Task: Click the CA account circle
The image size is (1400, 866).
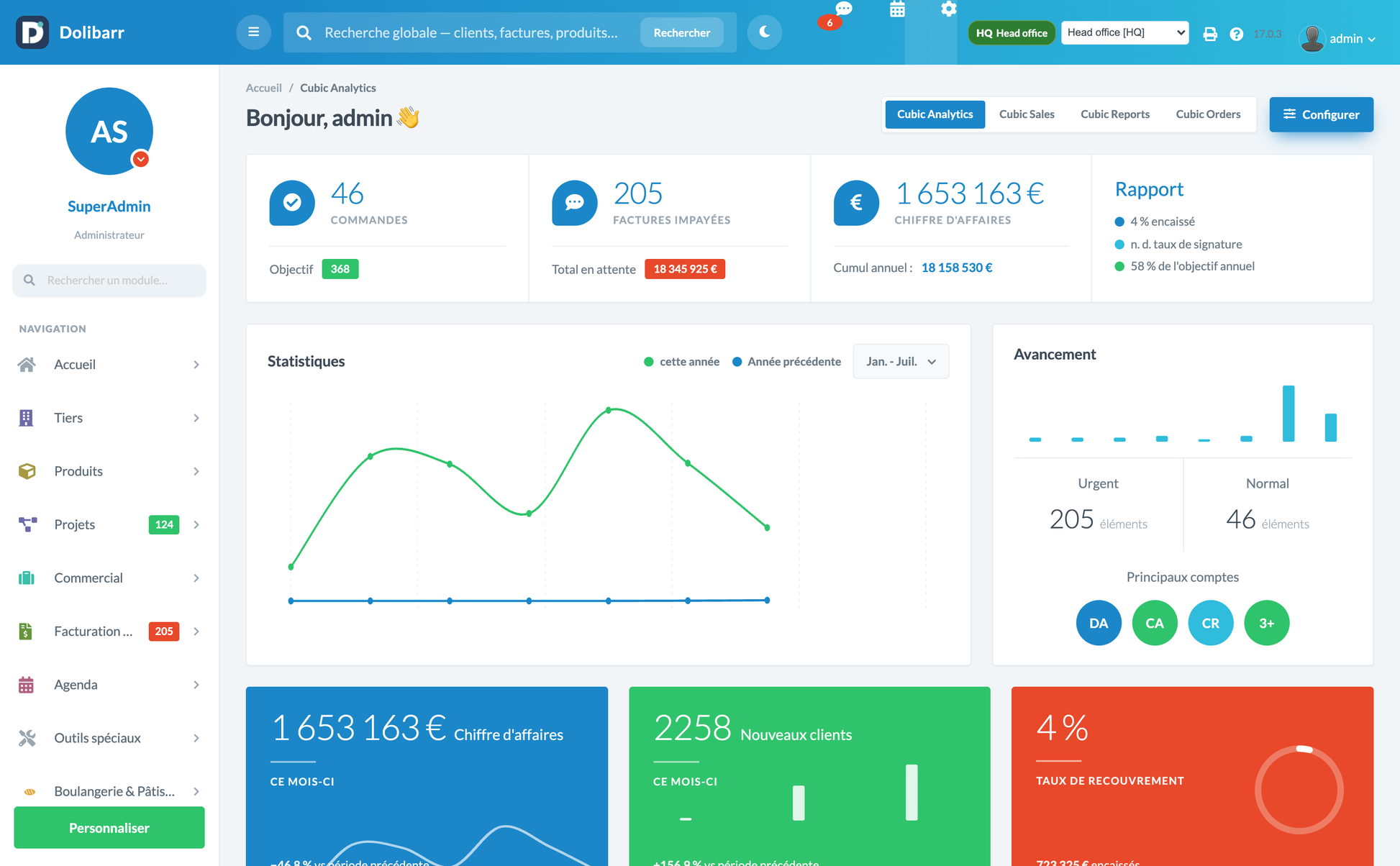Action: pyautogui.click(x=1155, y=623)
